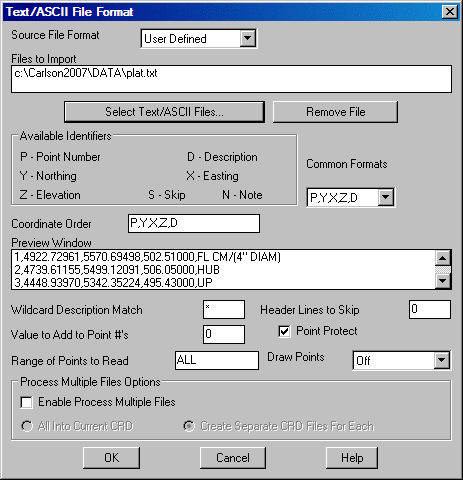
Task: Click the Cancel button
Action: click(233, 458)
